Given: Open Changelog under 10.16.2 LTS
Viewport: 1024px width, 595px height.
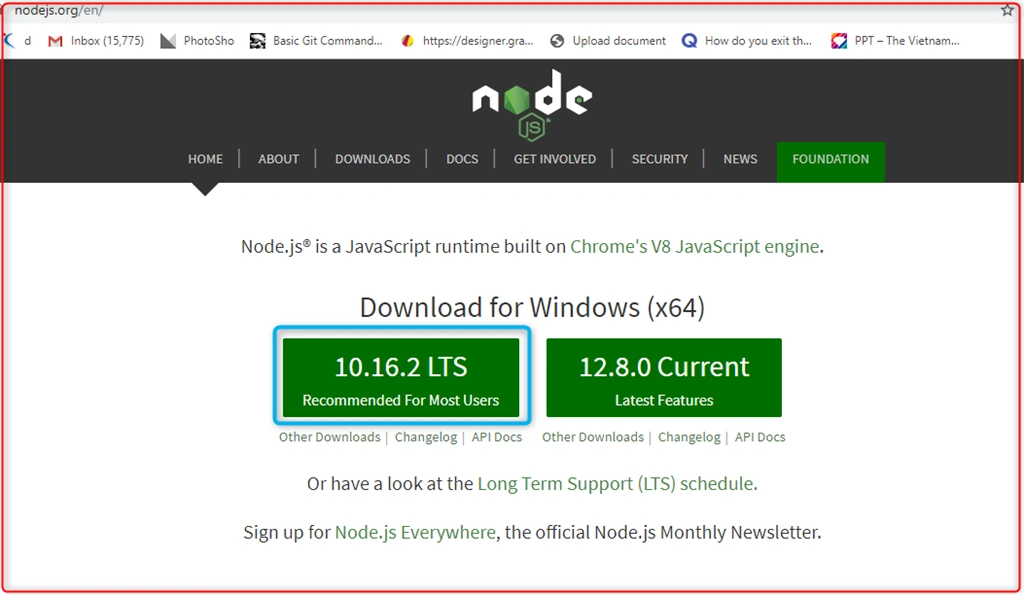Looking at the screenshot, I should pyautogui.click(x=426, y=437).
